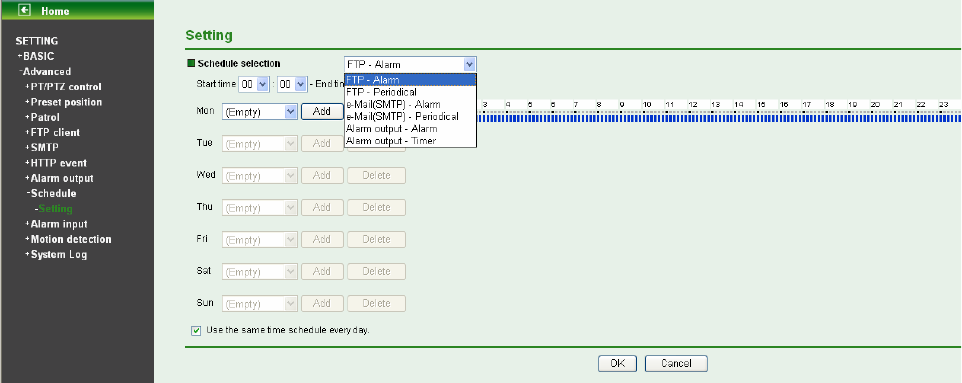This screenshot has height=383, width=962.
Task: Open the Fri (Empty) dropdown
Action: [260, 239]
